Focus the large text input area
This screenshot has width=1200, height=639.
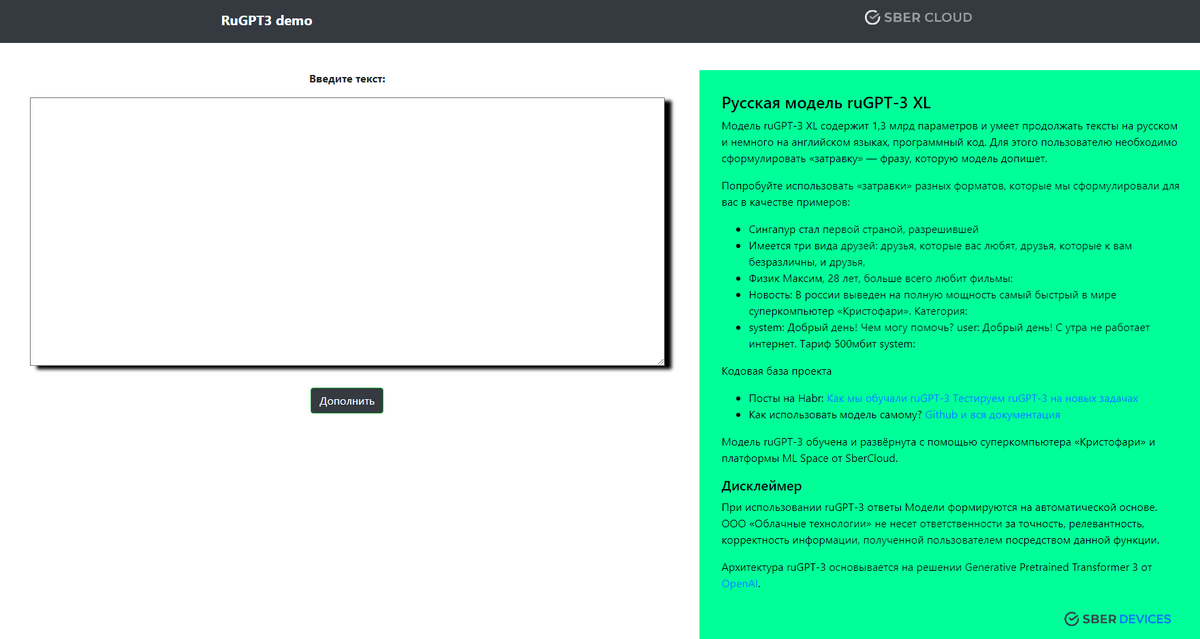click(x=347, y=231)
